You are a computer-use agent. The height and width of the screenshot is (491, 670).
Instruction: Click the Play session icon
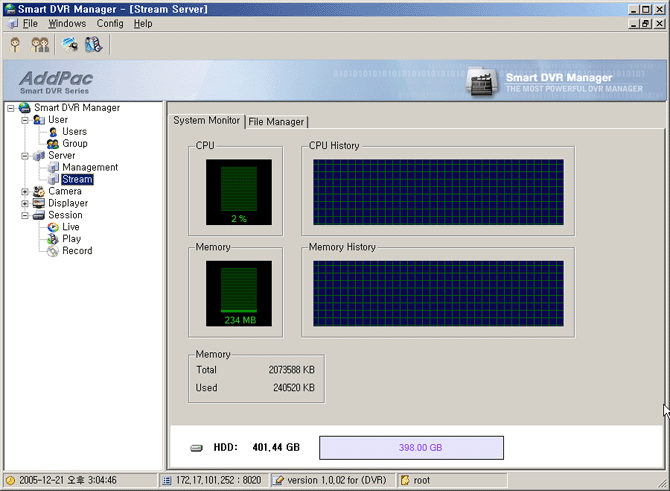pyautogui.click(x=53, y=239)
